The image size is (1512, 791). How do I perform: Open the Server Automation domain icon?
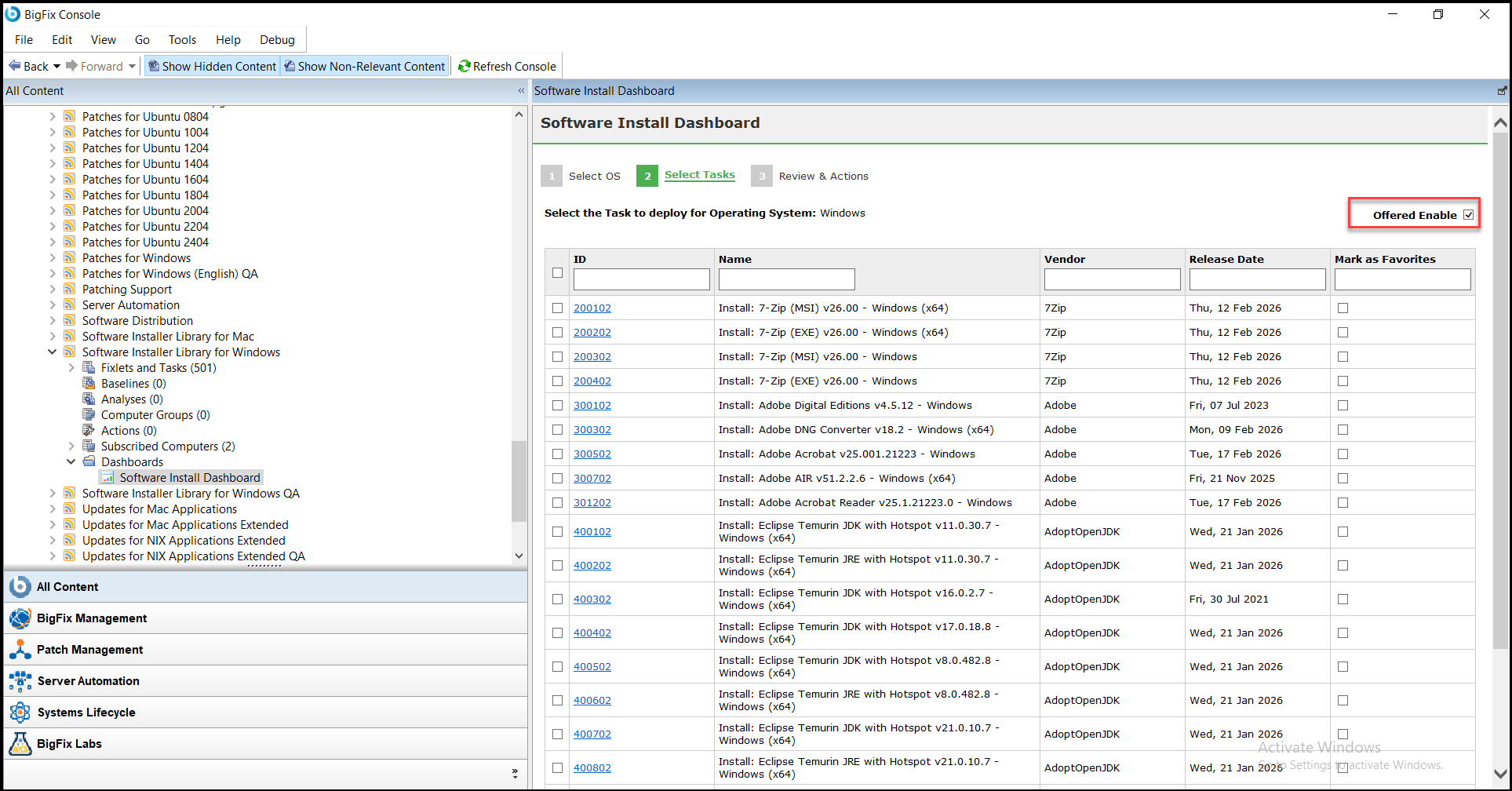coord(20,681)
